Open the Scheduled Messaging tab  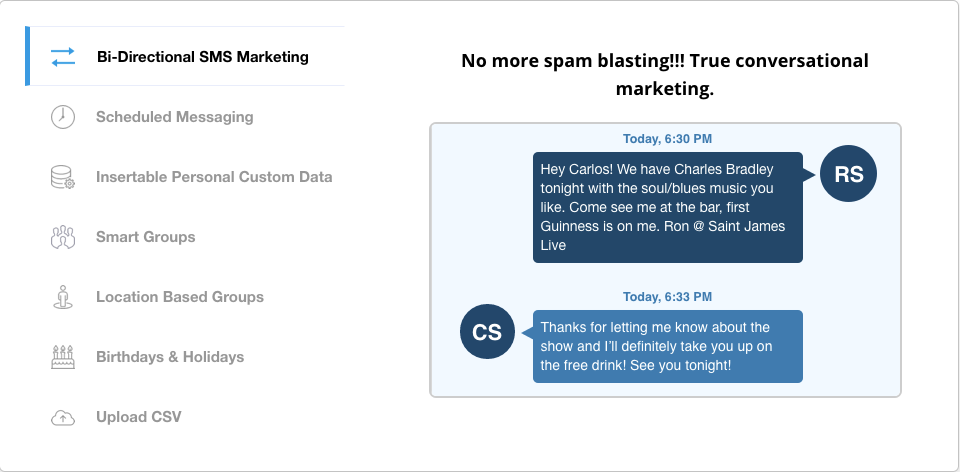click(174, 117)
